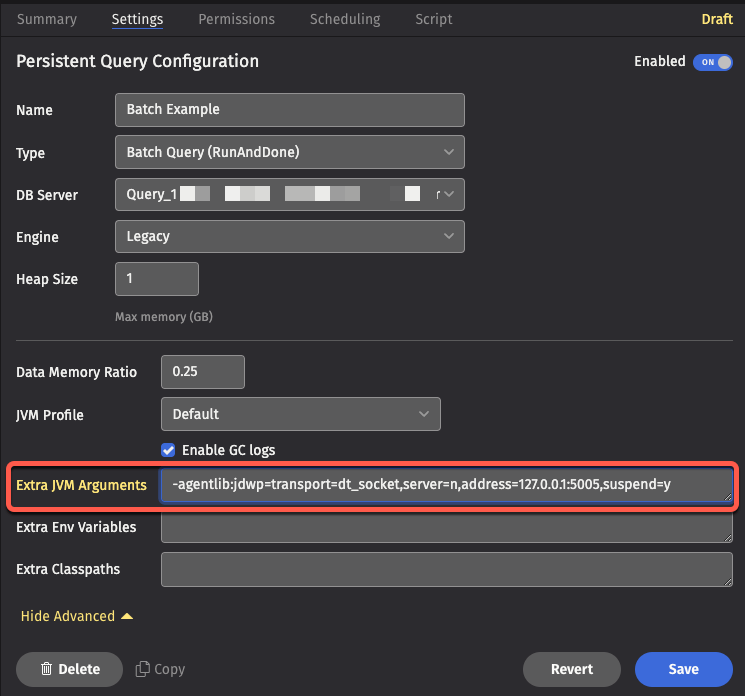Uncheck the Enable GC logs checkbox

coord(169,450)
